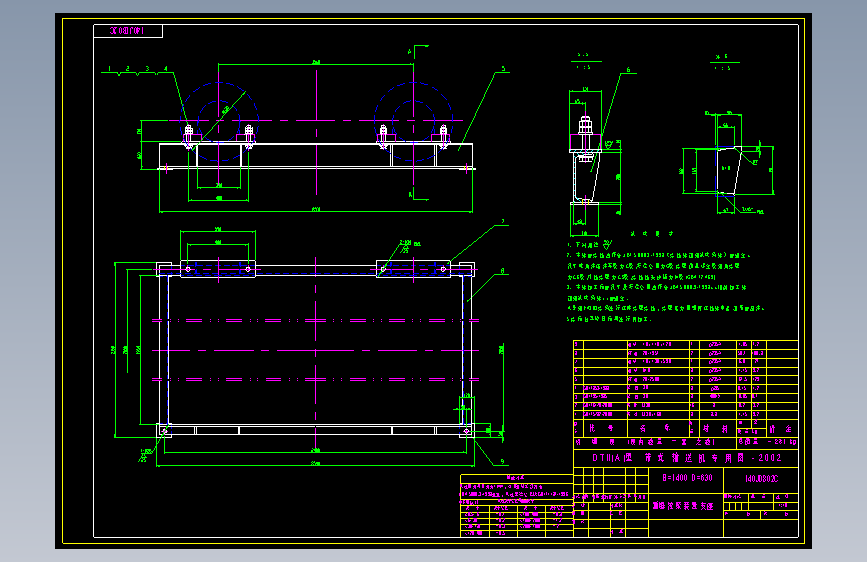Click the upper section mark 'A'
867x562 pixels.
[x=410, y=52]
